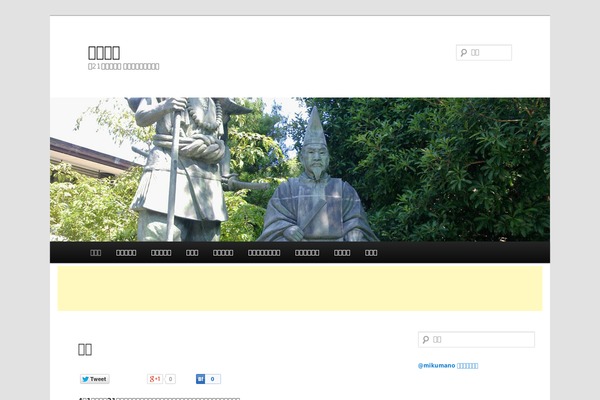Click the Google +1 button

pyautogui.click(x=155, y=379)
